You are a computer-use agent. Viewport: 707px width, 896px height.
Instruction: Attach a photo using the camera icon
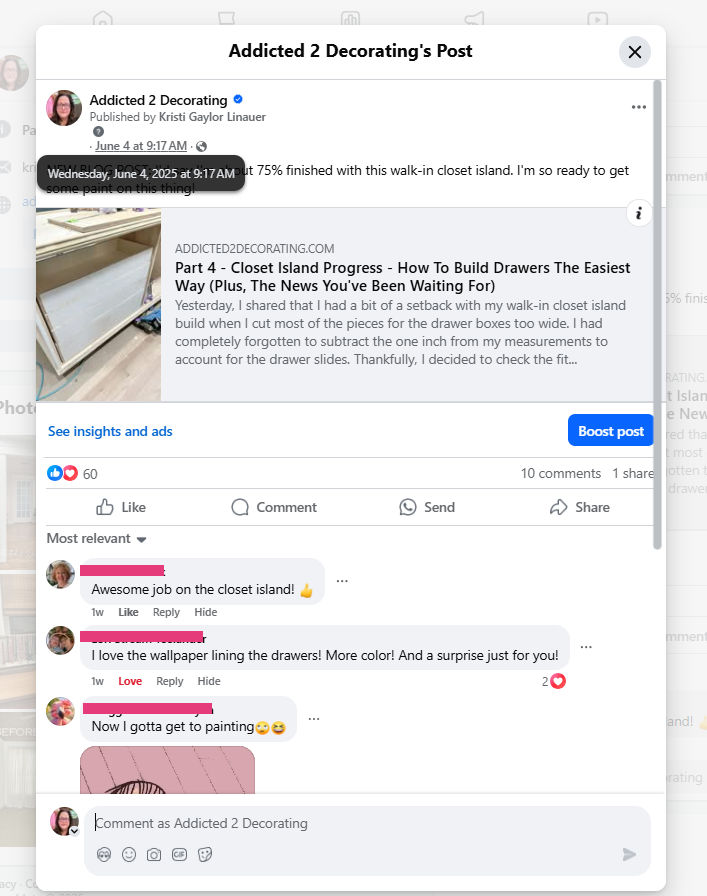coord(154,854)
